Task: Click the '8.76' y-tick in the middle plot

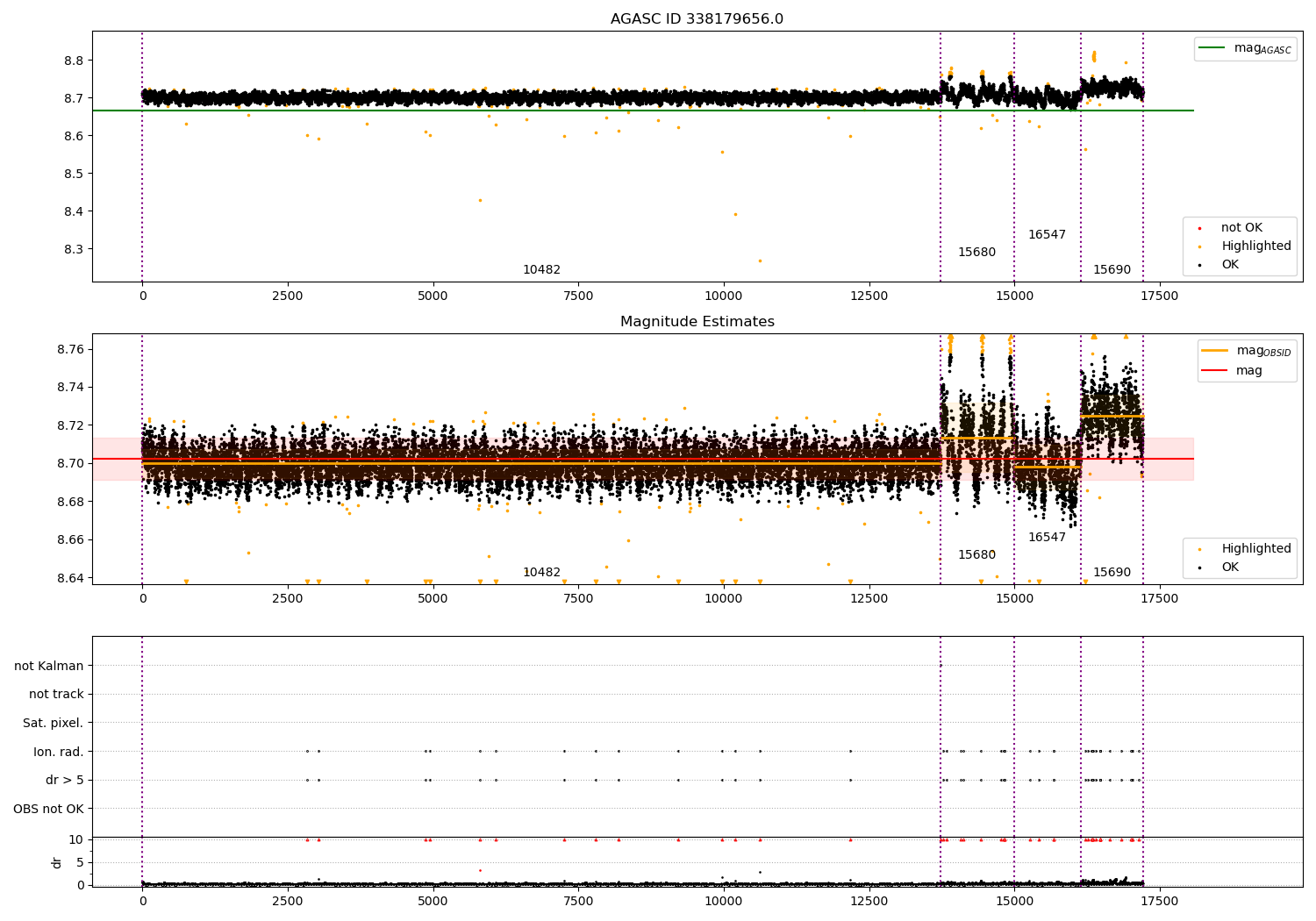Action: coord(70,349)
